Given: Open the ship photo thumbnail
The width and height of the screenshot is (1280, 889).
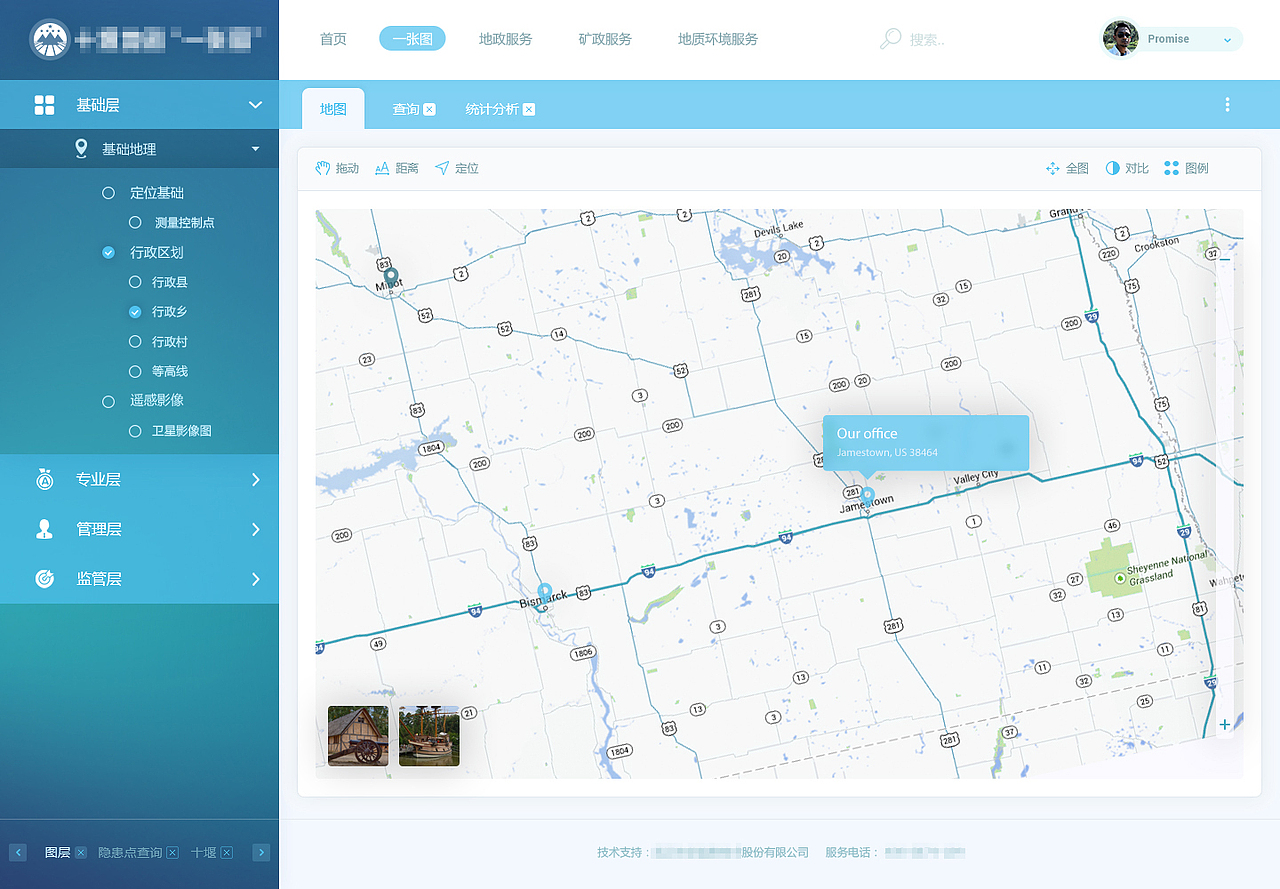Looking at the screenshot, I should tap(429, 736).
